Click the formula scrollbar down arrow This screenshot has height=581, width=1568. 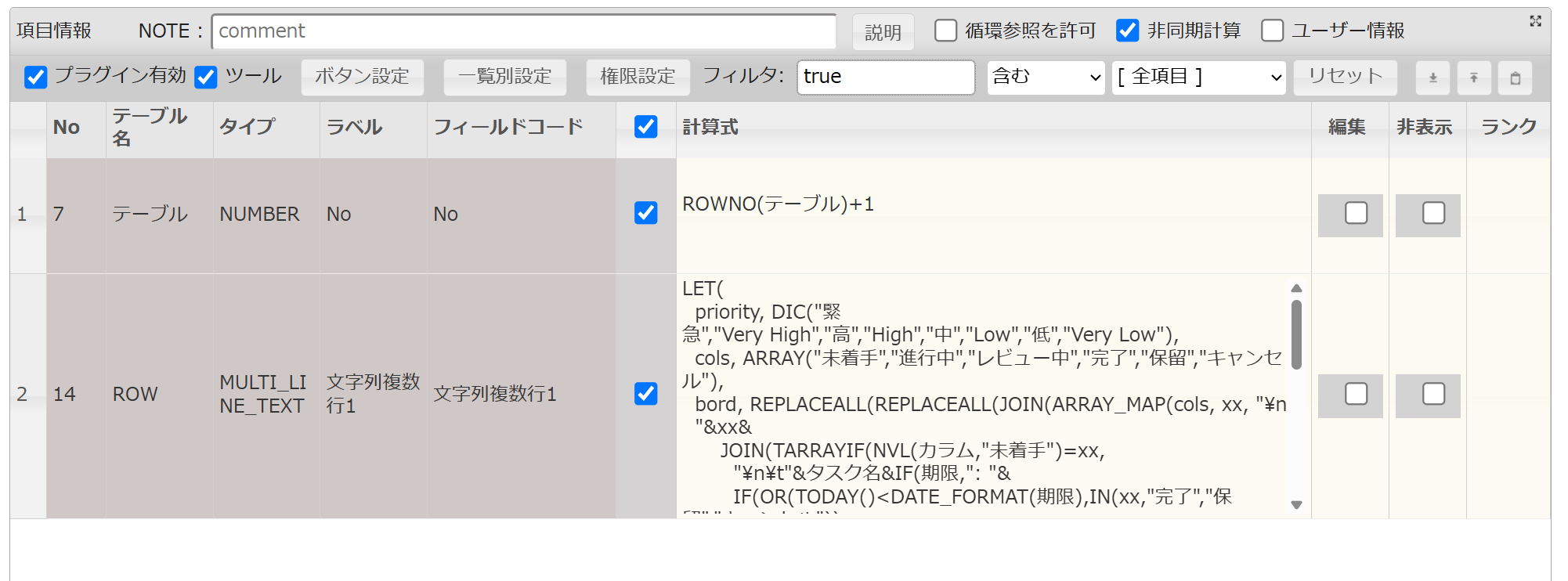(1296, 505)
